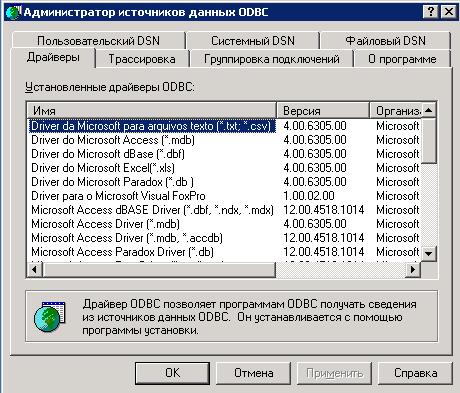The image size is (460, 393).
Task: Sort drivers by Имя column header
Action: [x=152, y=110]
